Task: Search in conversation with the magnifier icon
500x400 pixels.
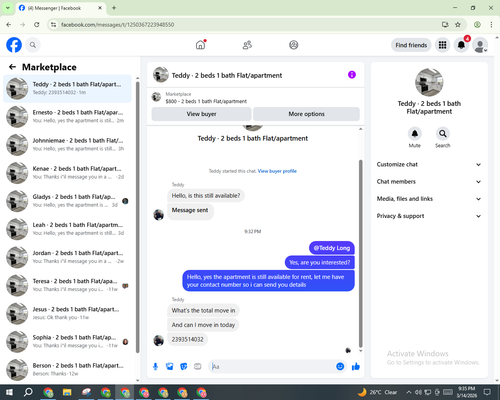Action: click(443, 134)
